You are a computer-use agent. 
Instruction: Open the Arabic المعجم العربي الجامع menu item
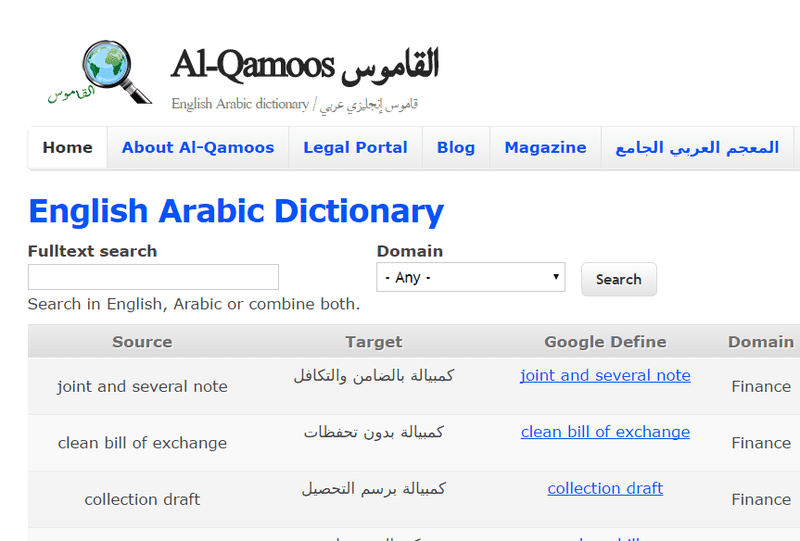(697, 148)
